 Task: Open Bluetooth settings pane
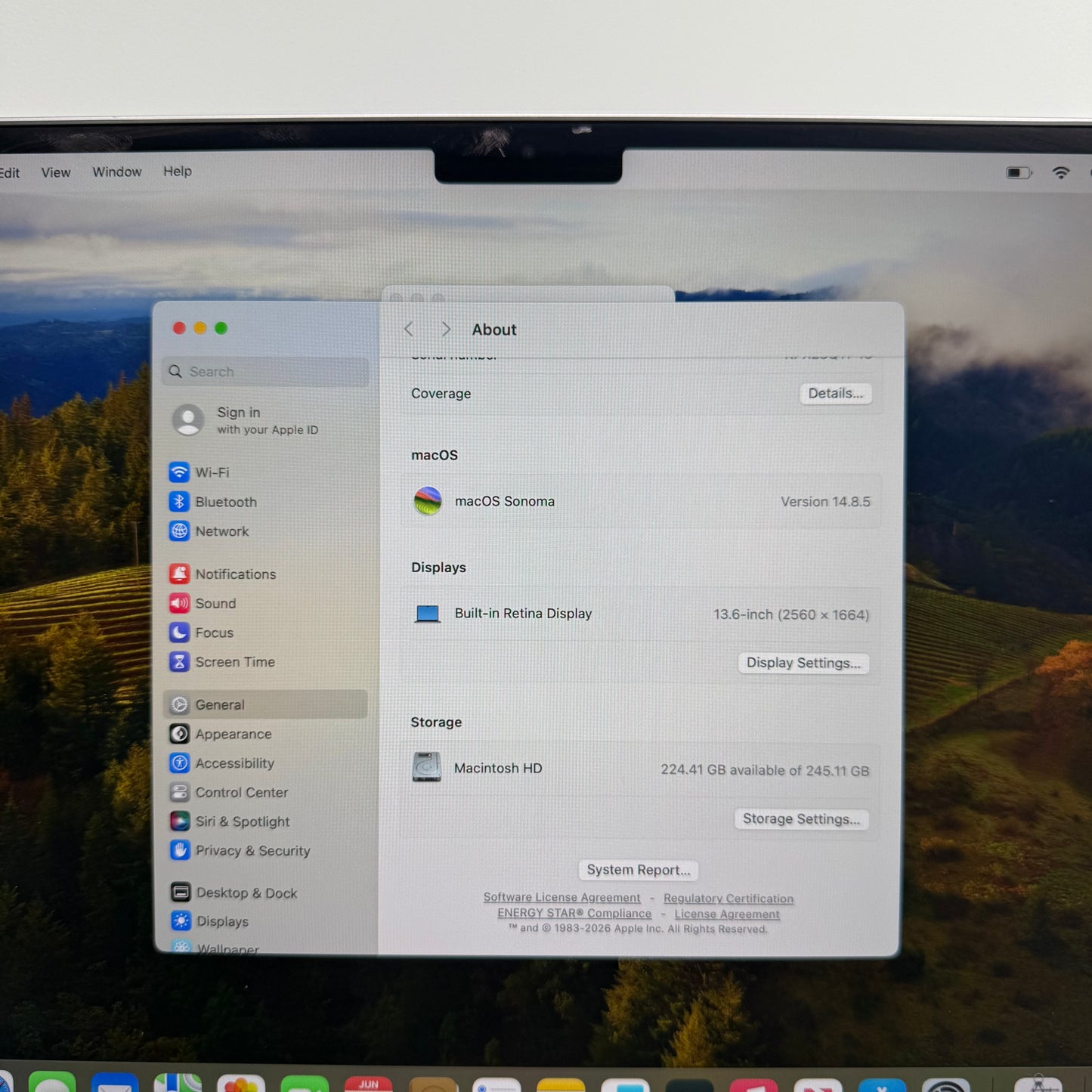pyautogui.click(x=213, y=502)
